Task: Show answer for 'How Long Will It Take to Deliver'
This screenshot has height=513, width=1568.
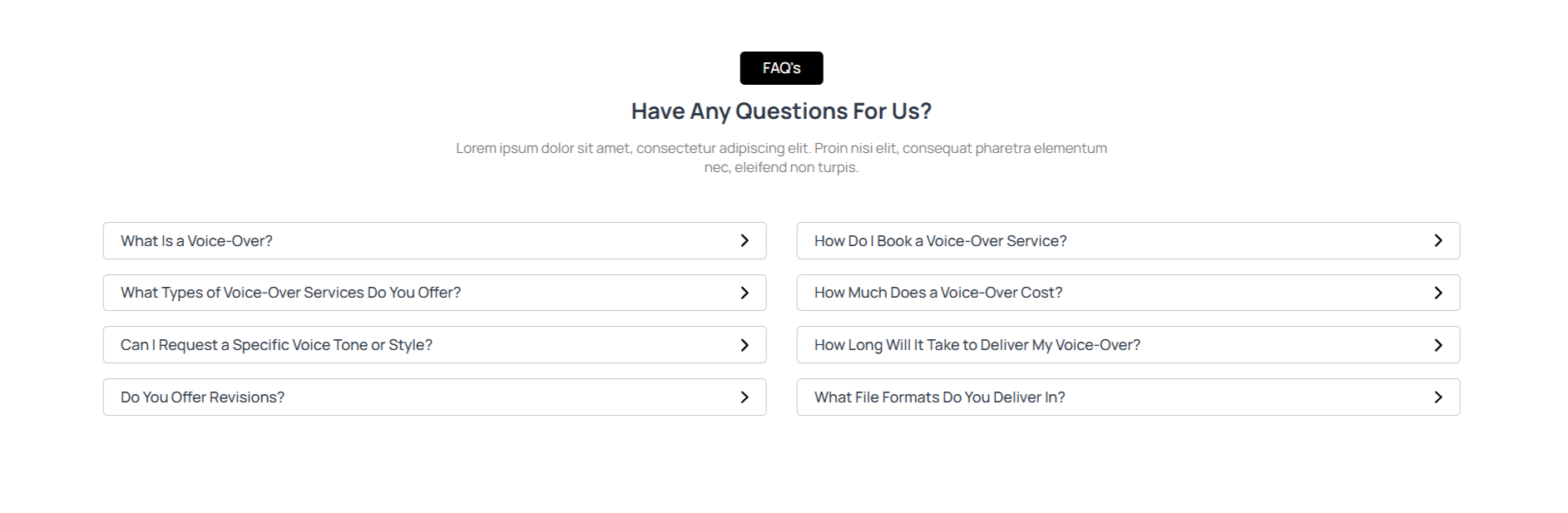Action: point(977,345)
